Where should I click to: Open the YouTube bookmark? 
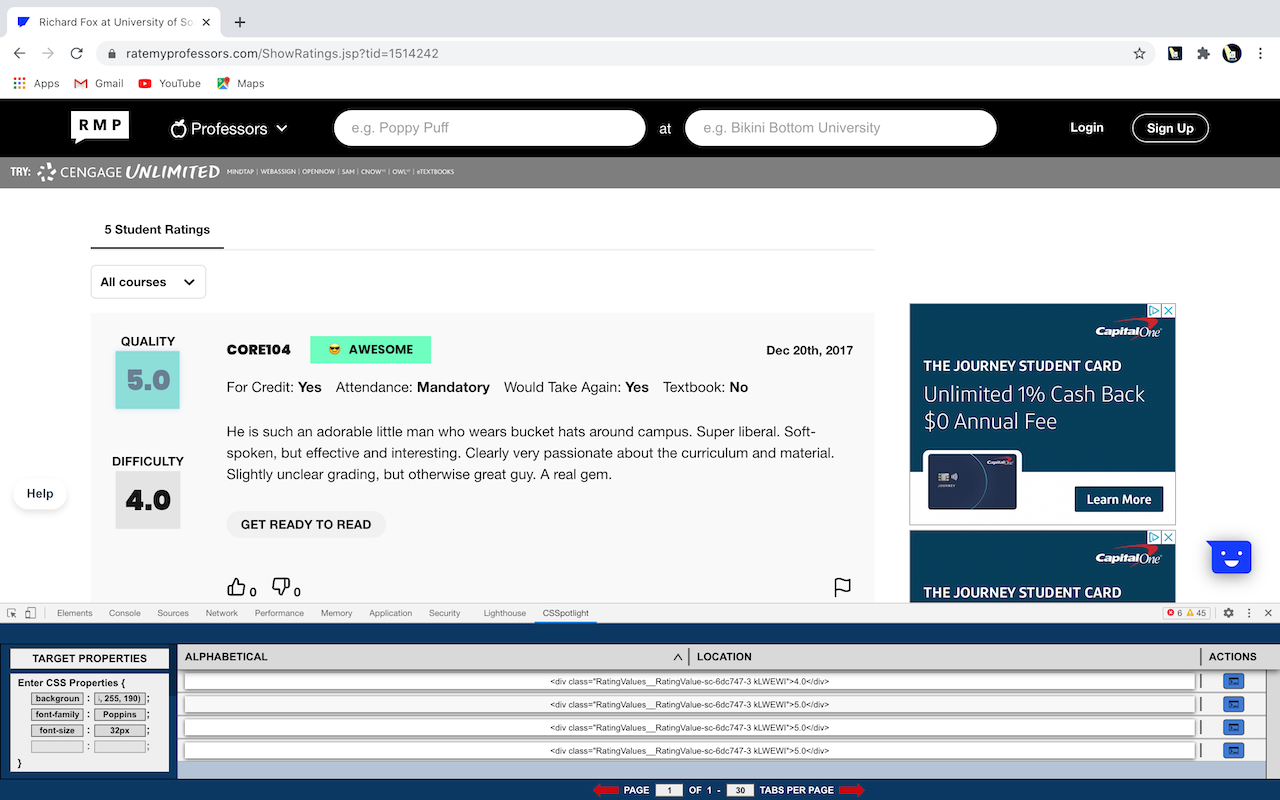tap(170, 83)
